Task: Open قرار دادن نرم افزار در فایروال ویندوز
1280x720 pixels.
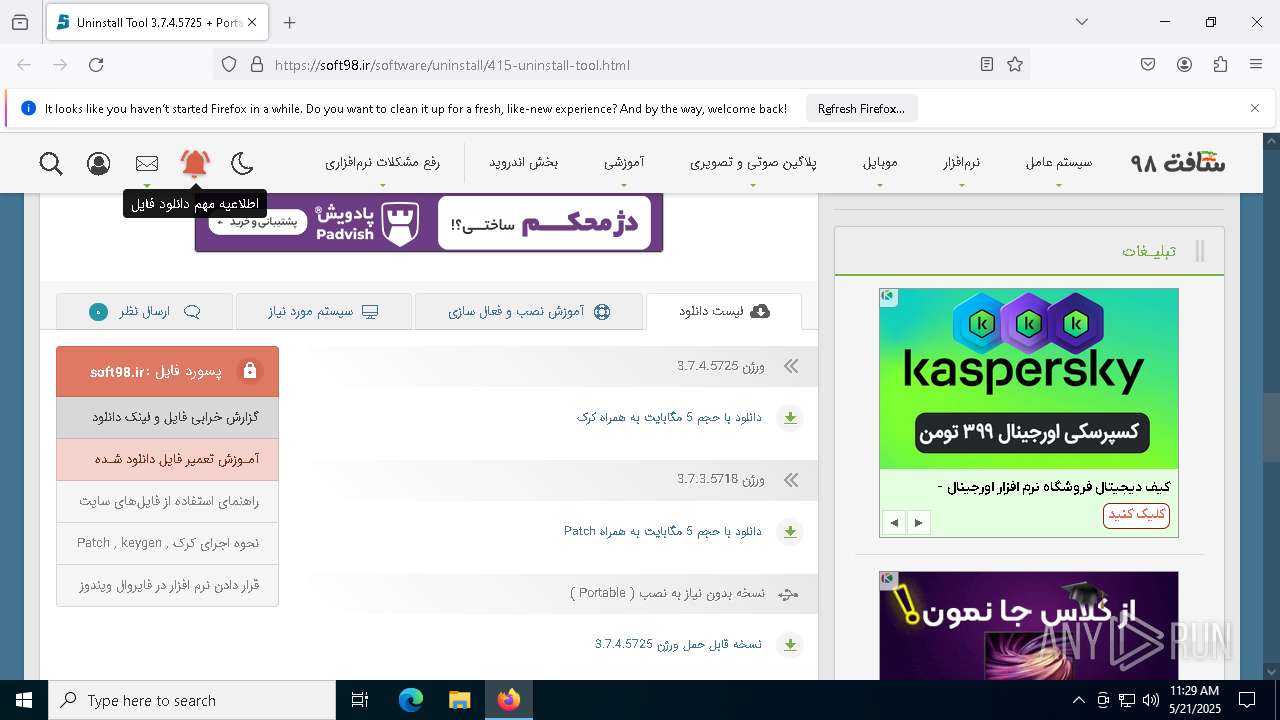Action: coord(167,585)
